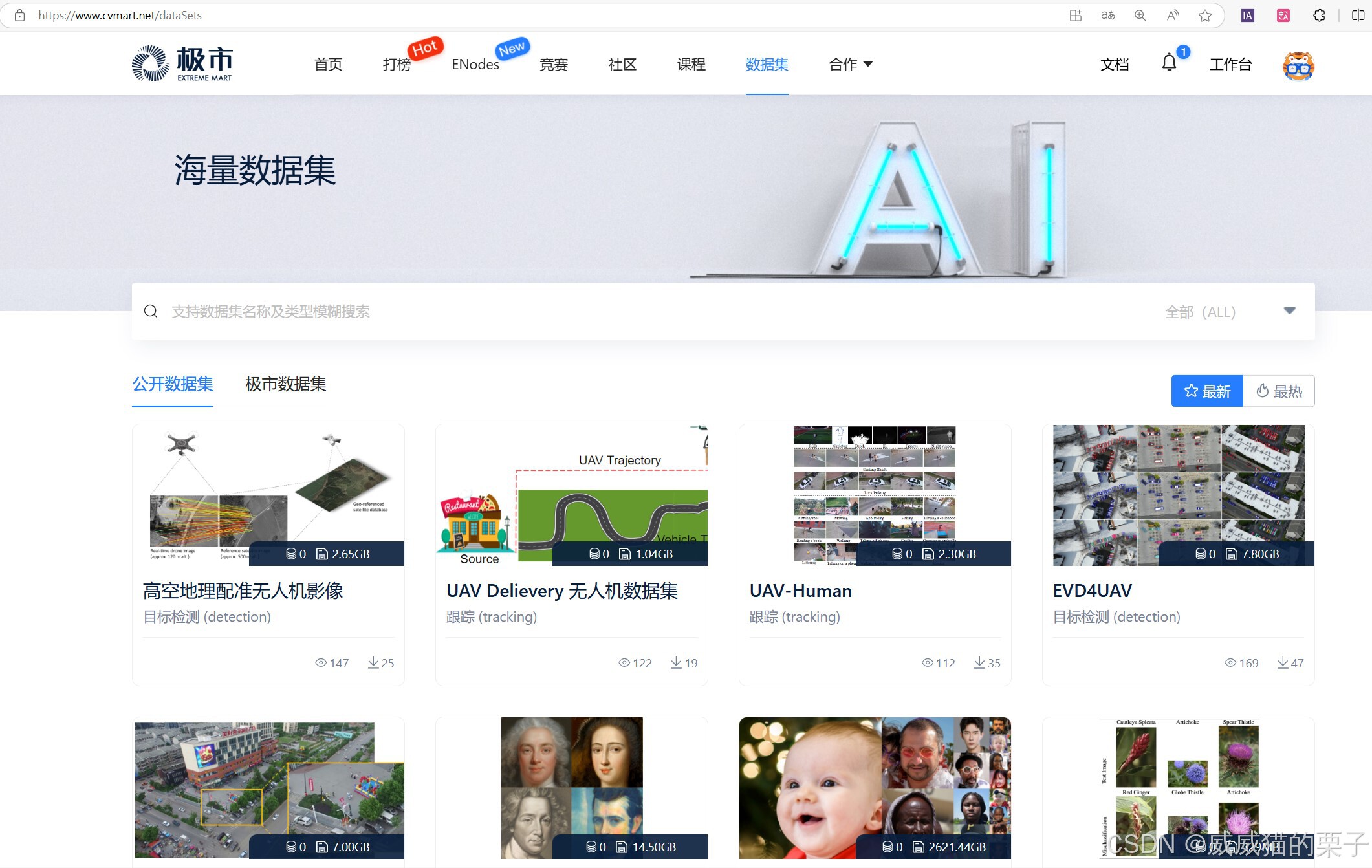
Task: Open UAV Delievery 无人机数据集 title
Action: pyautogui.click(x=562, y=591)
